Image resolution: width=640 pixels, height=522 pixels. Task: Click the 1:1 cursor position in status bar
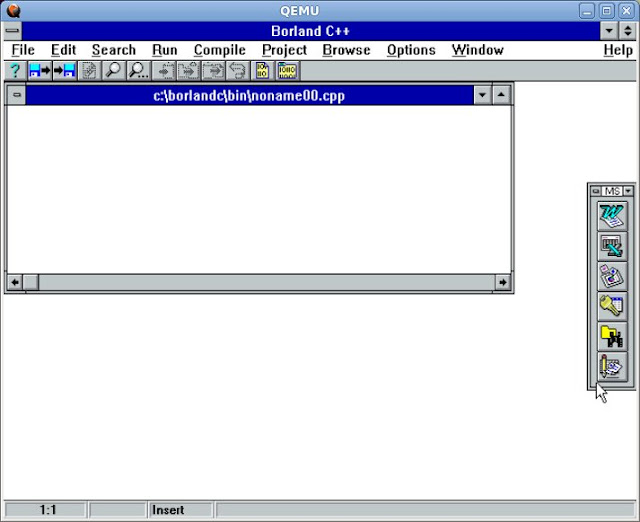[46, 510]
